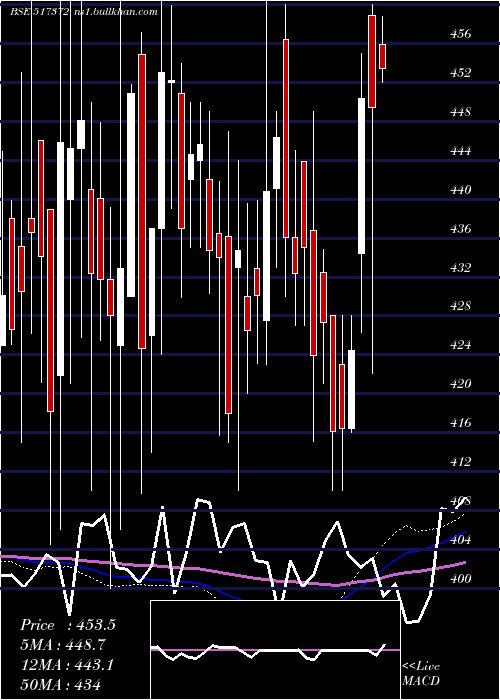Click the Price : 453.5 readout
500x700 pixels.
[x=68, y=625]
